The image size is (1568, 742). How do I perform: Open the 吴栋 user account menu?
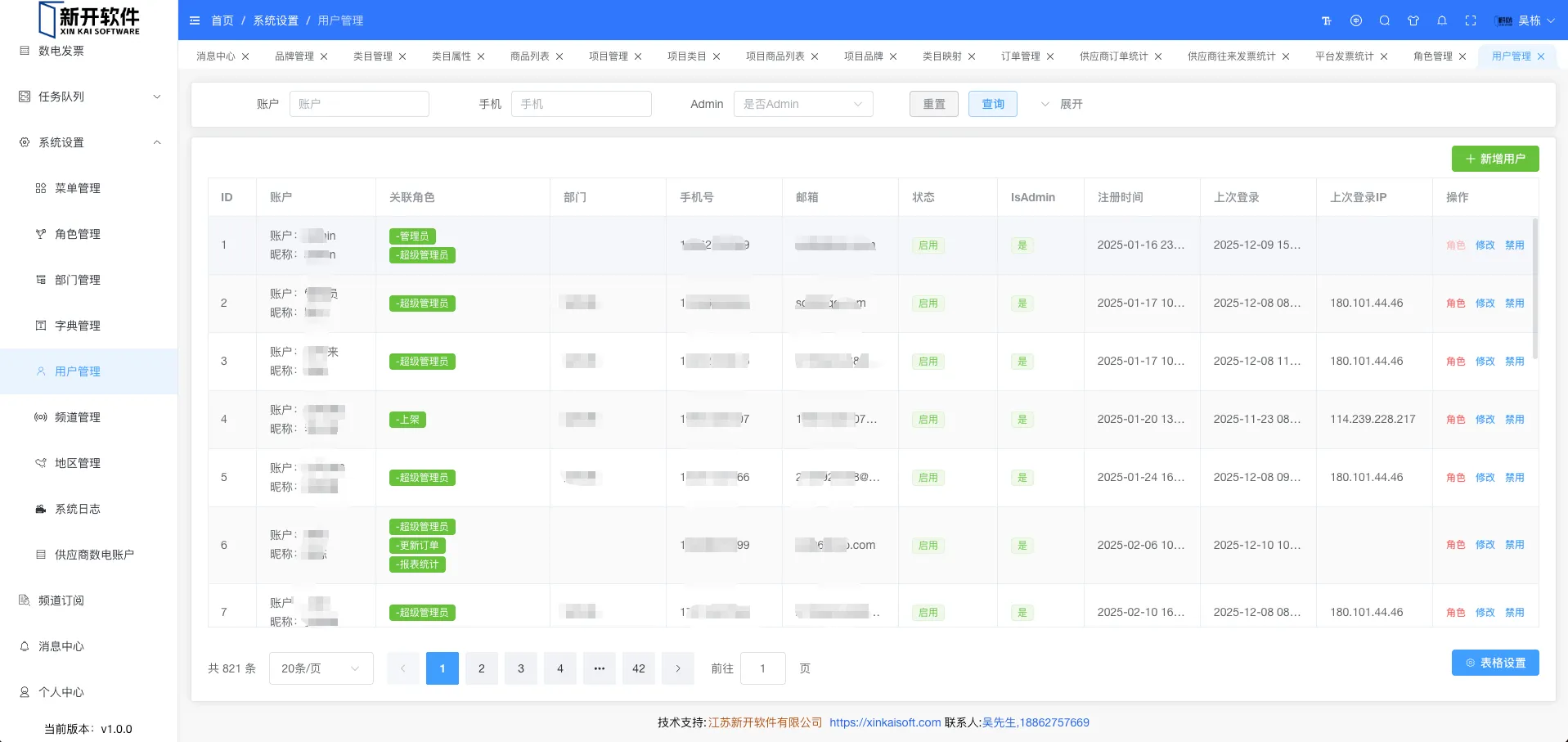coord(1525,20)
